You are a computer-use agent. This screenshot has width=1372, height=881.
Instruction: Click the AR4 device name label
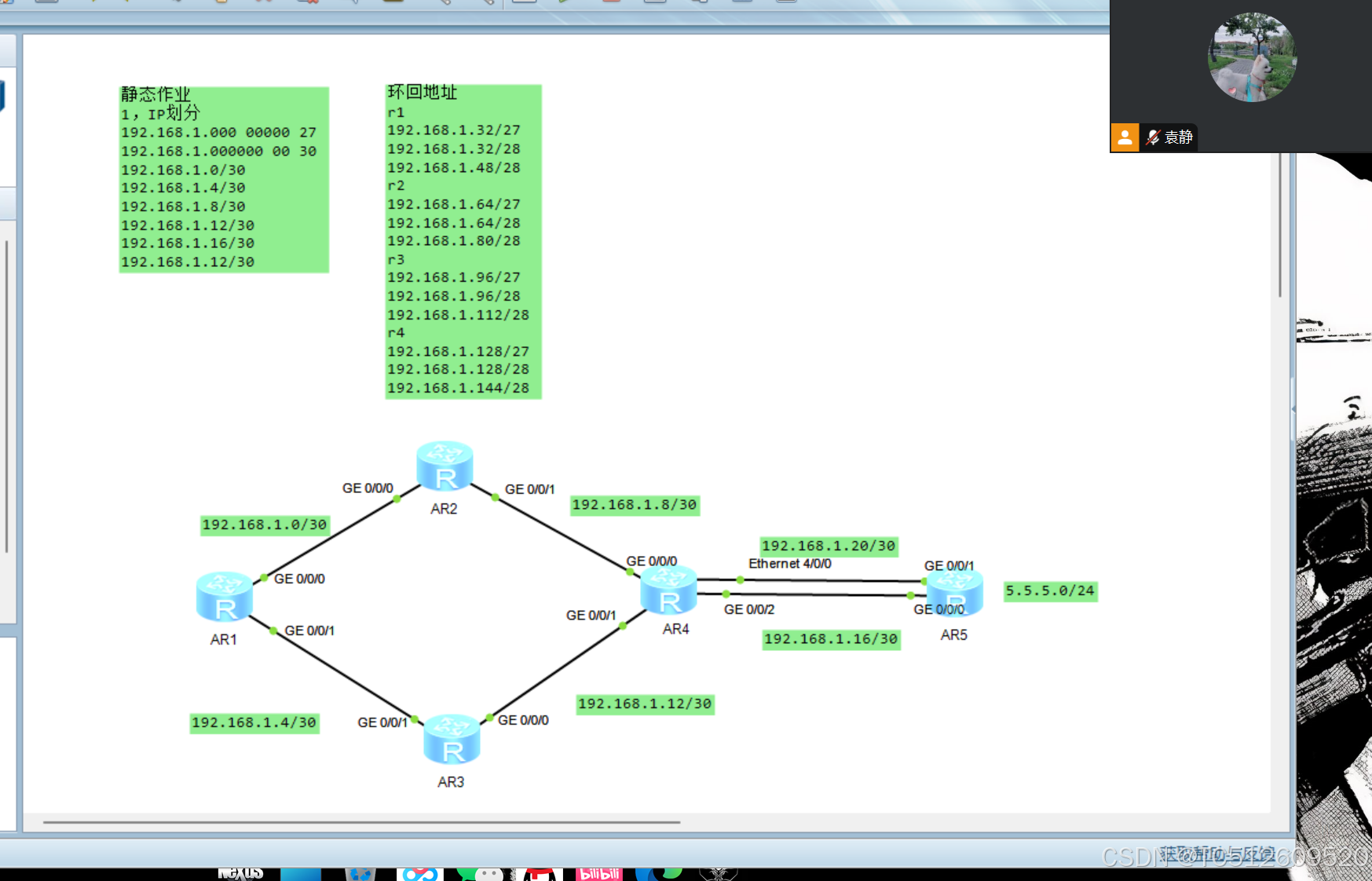point(675,629)
